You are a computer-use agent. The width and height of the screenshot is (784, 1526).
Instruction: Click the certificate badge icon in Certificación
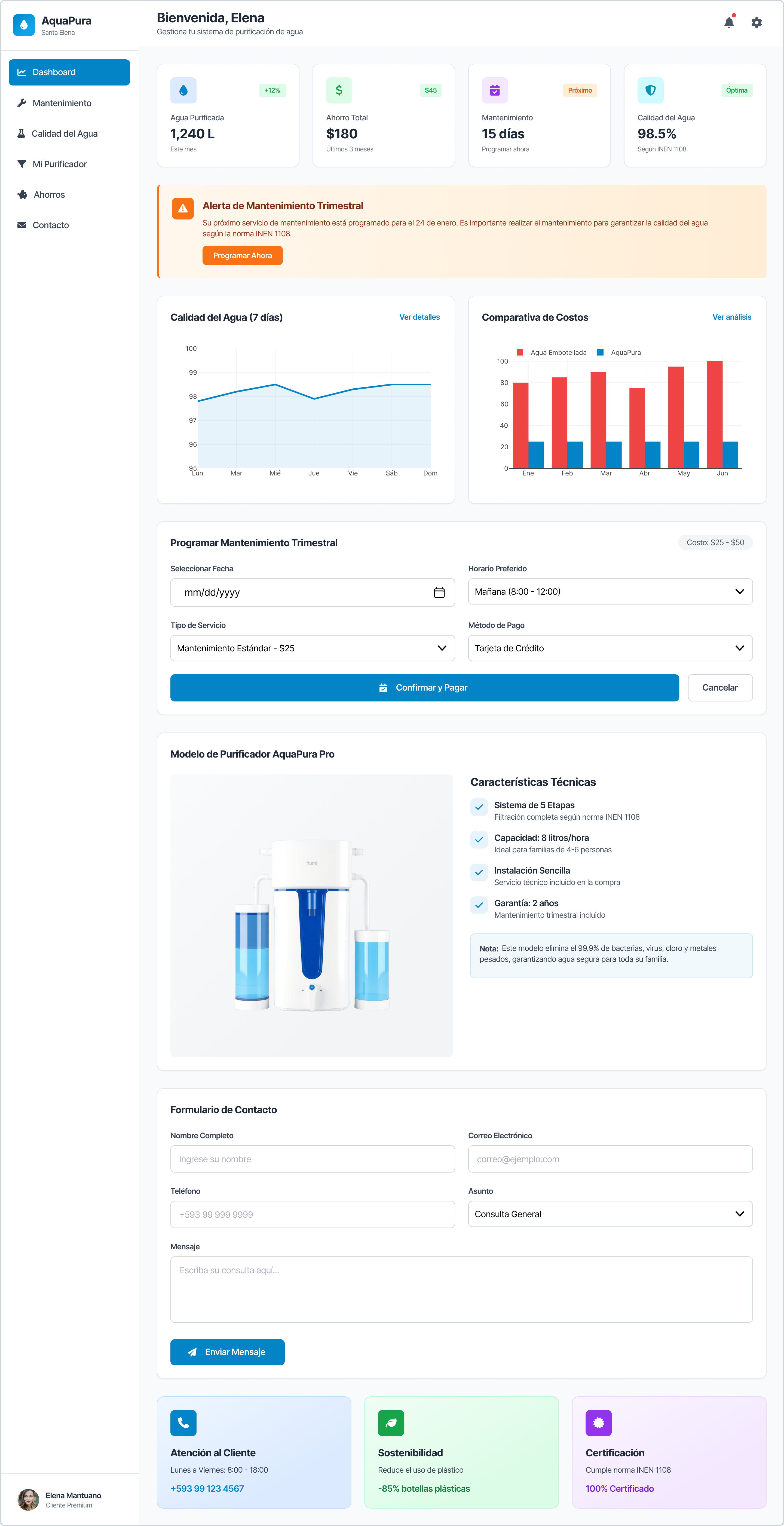point(599,1422)
